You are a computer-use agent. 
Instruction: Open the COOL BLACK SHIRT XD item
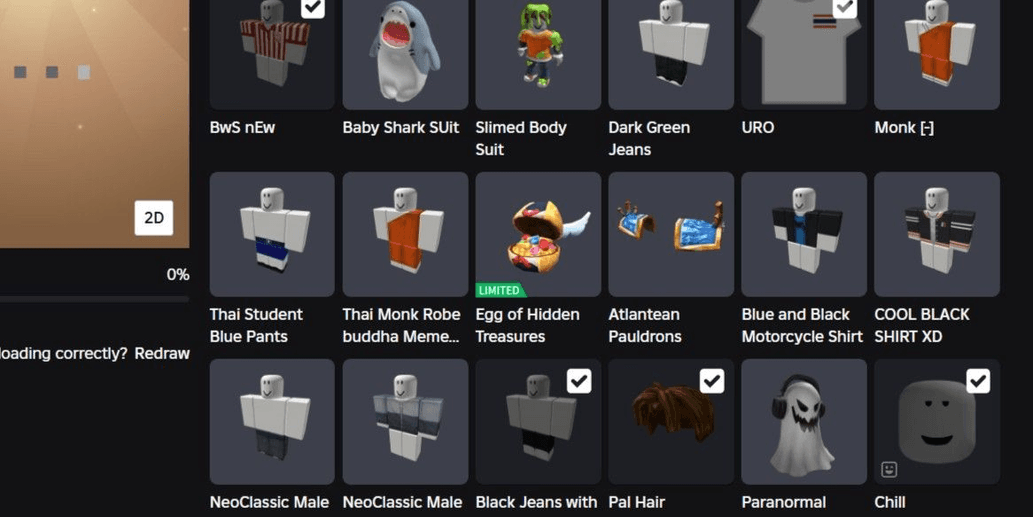pyautogui.click(x=937, y=234)
